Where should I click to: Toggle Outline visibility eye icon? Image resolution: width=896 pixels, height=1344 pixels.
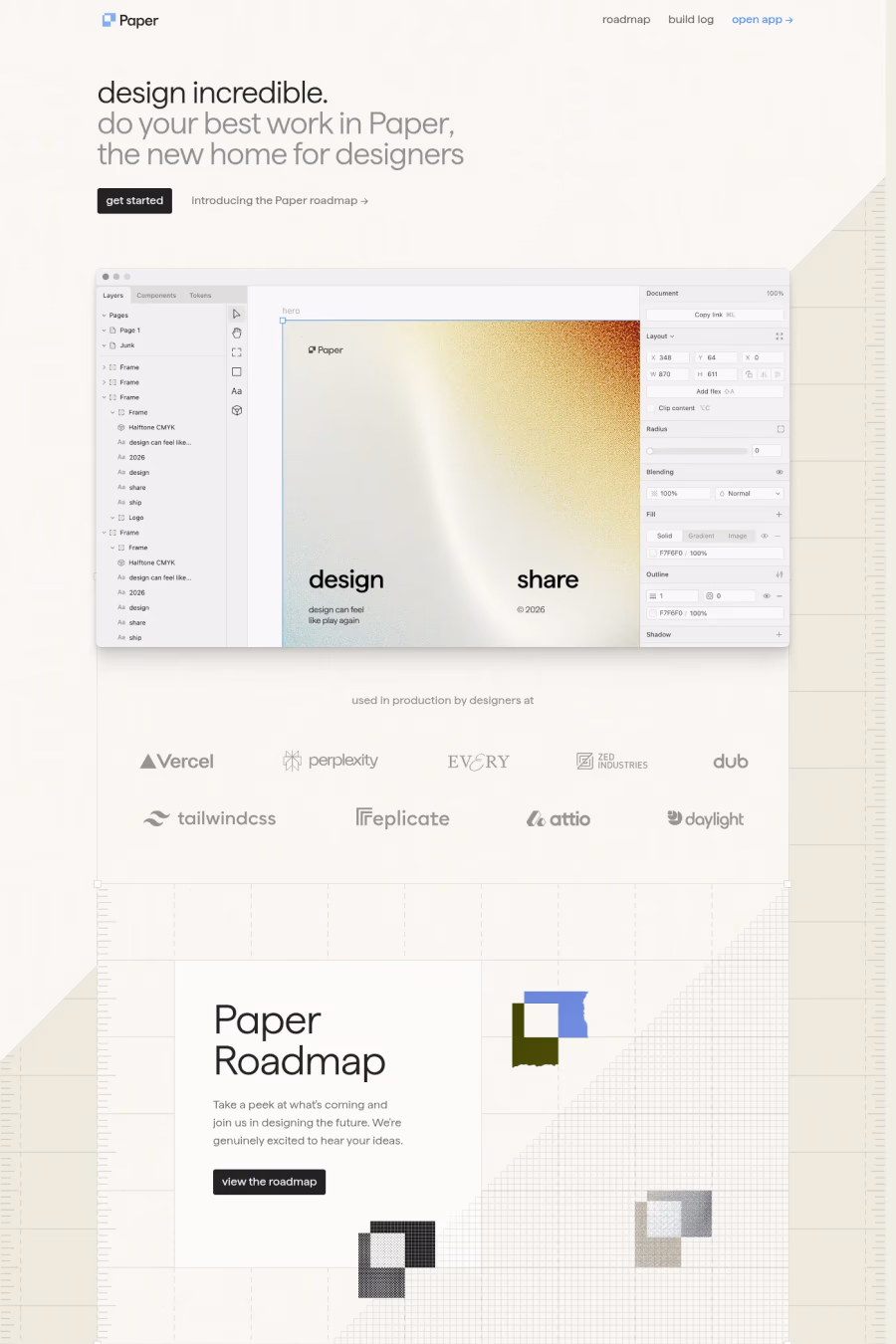766,595
